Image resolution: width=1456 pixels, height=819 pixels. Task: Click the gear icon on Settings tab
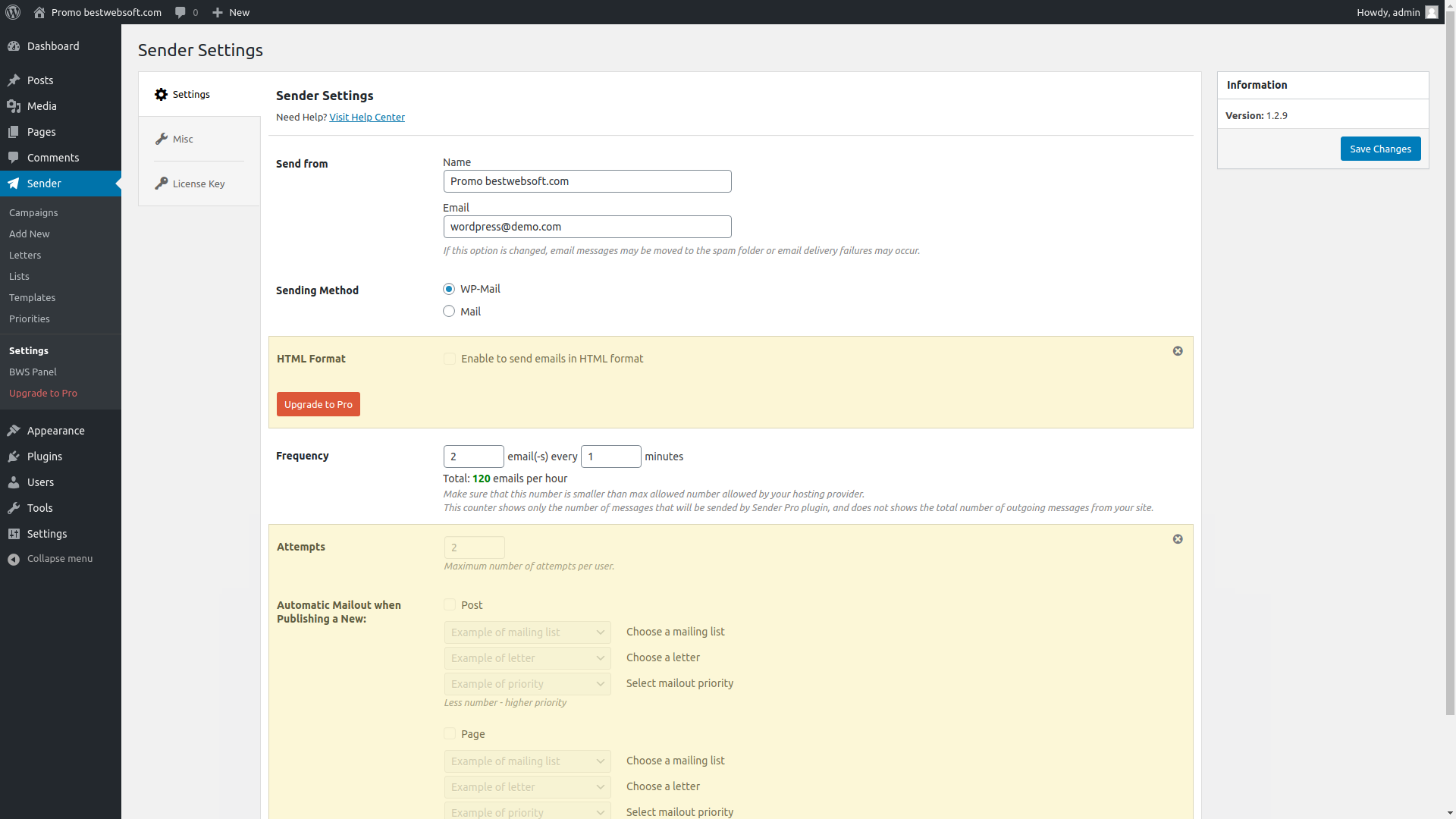point(161,94)
